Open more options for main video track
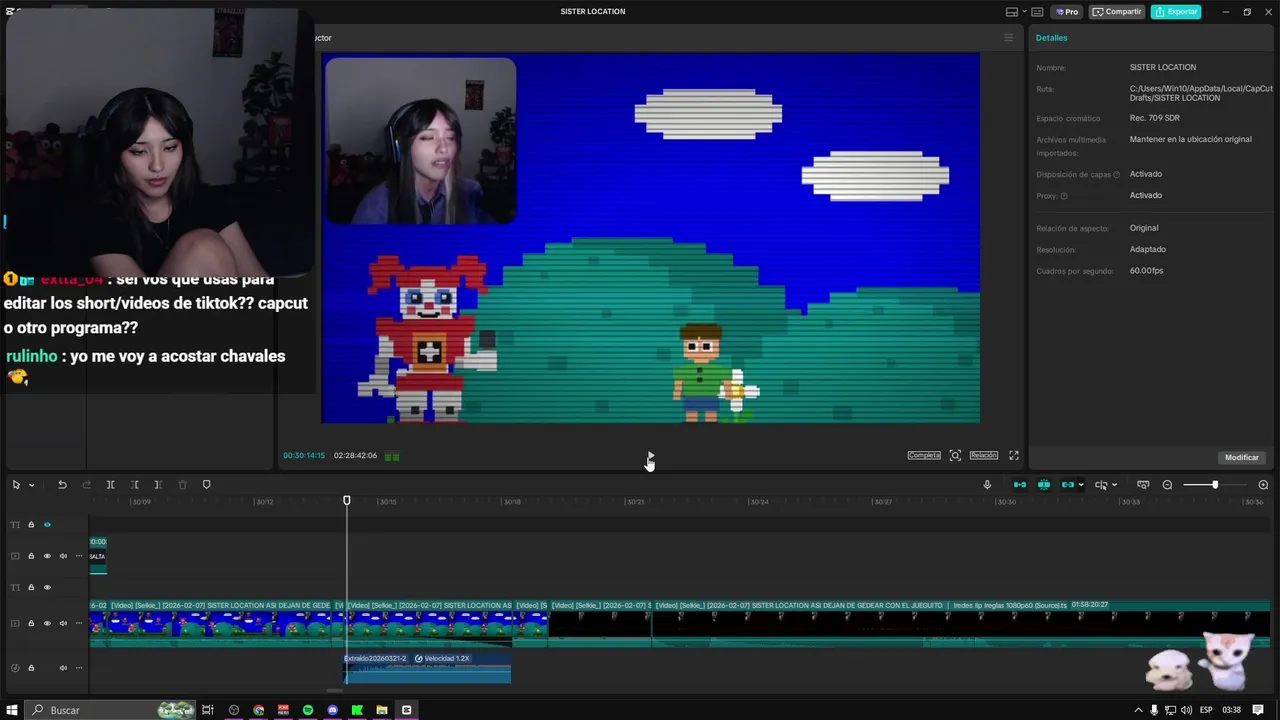1280x720 pixels. click(x=79, y=623)
